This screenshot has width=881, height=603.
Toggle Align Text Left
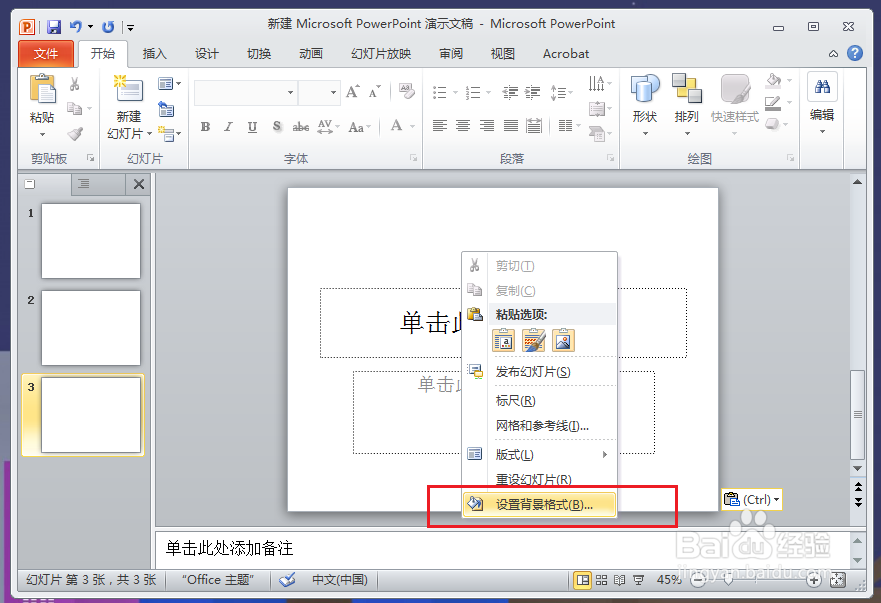tap(440, 126)
